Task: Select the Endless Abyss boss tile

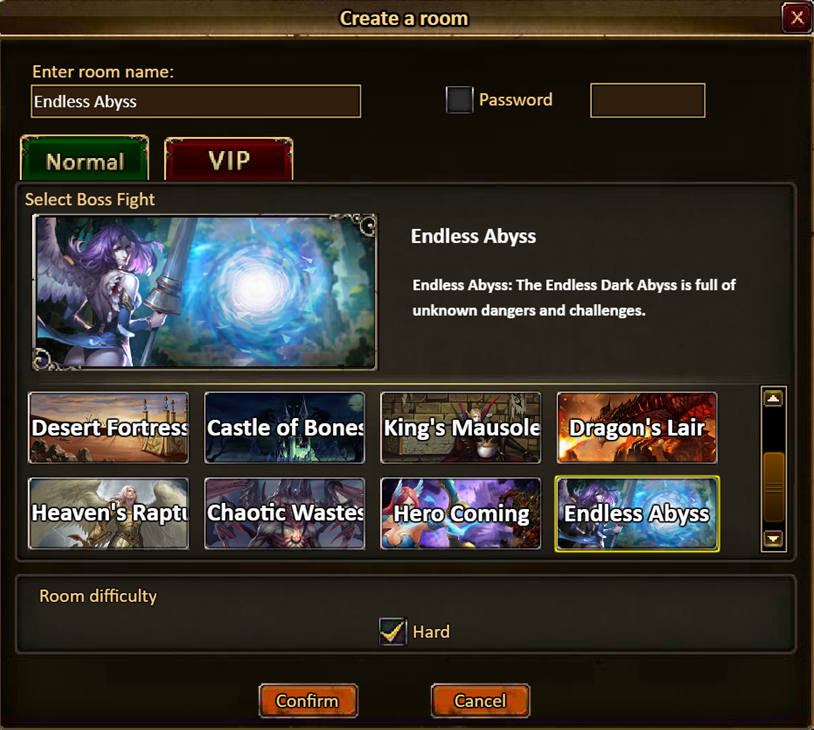Action: pos(637,513)
